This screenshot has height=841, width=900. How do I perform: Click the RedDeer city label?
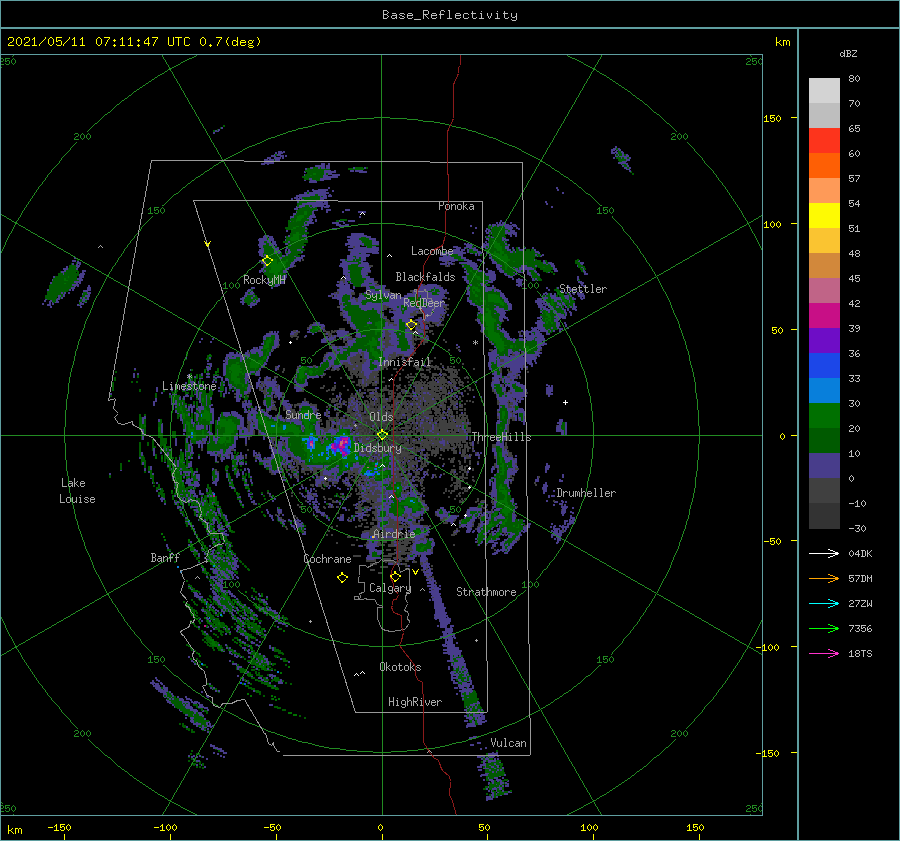[424, 303]
